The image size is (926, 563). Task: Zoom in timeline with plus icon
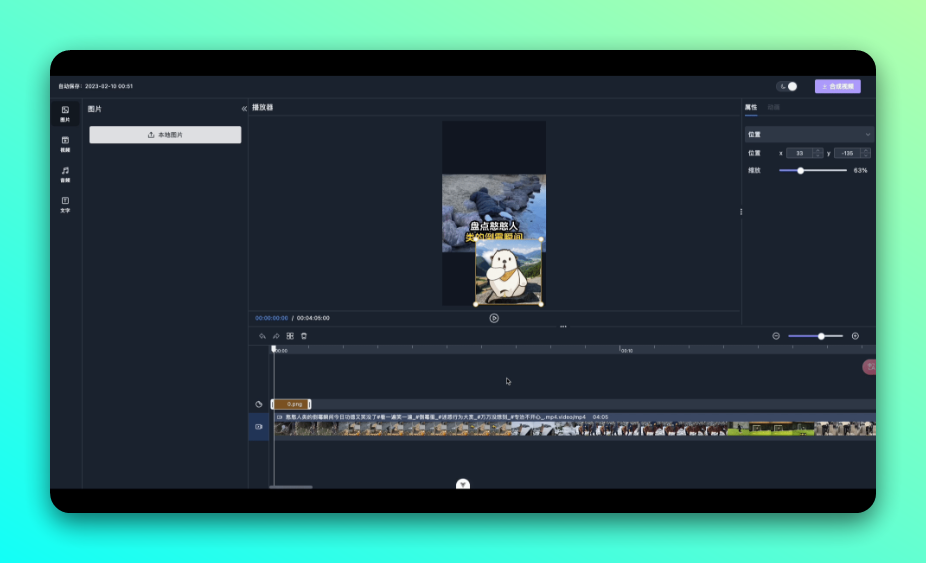point(855,336)
